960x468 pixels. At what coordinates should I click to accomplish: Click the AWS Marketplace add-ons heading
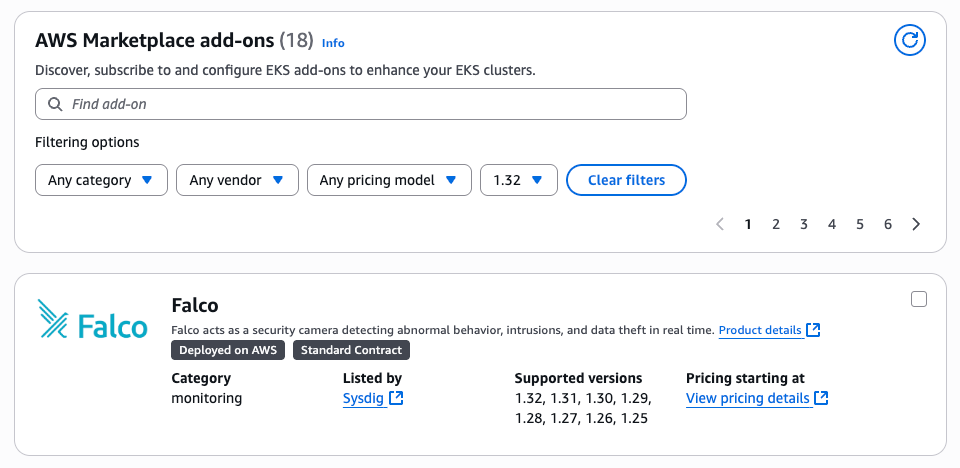pyautogui.click(x=155, y=40)
